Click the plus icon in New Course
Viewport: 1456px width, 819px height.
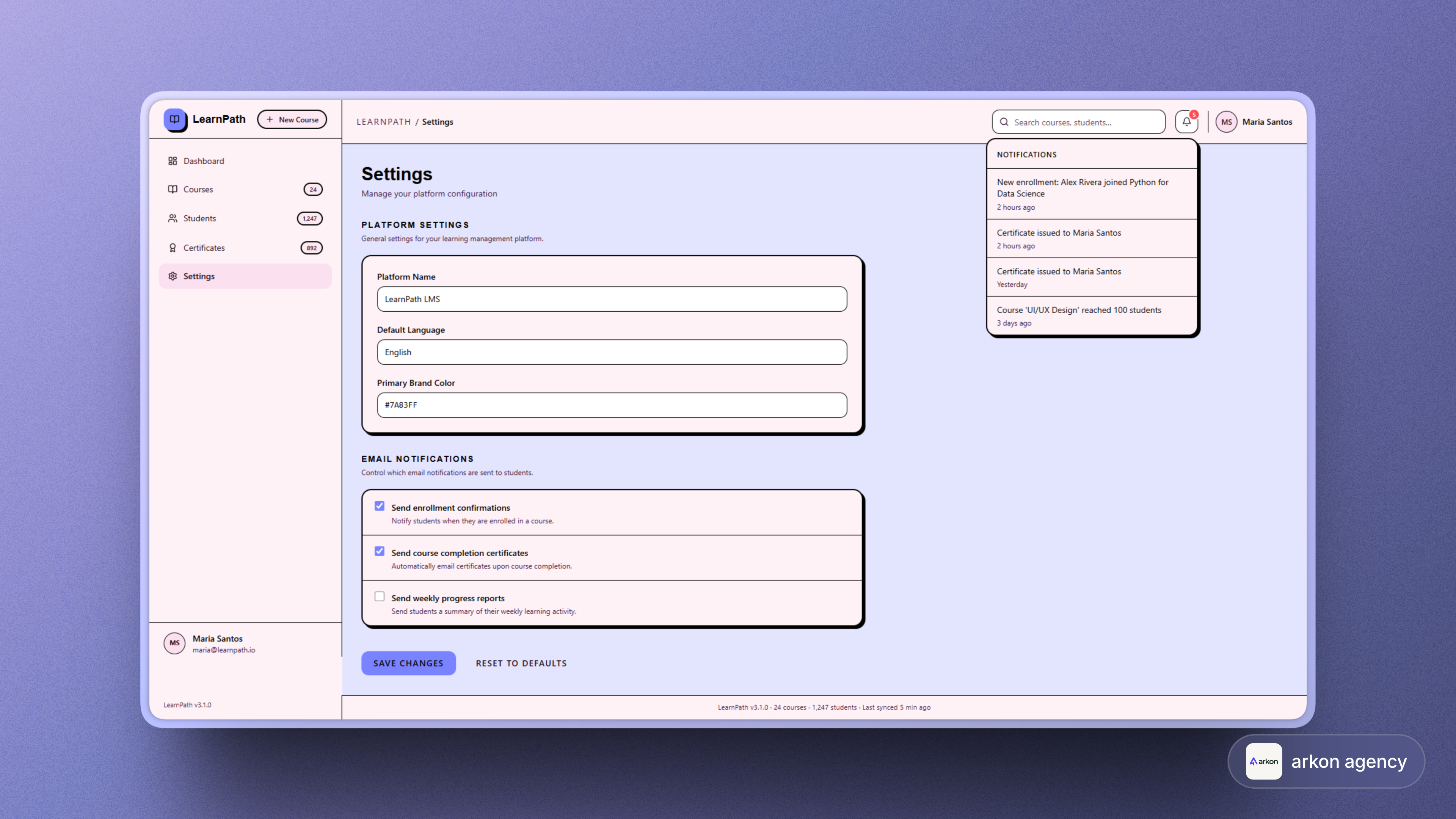(x=270, y=120)
